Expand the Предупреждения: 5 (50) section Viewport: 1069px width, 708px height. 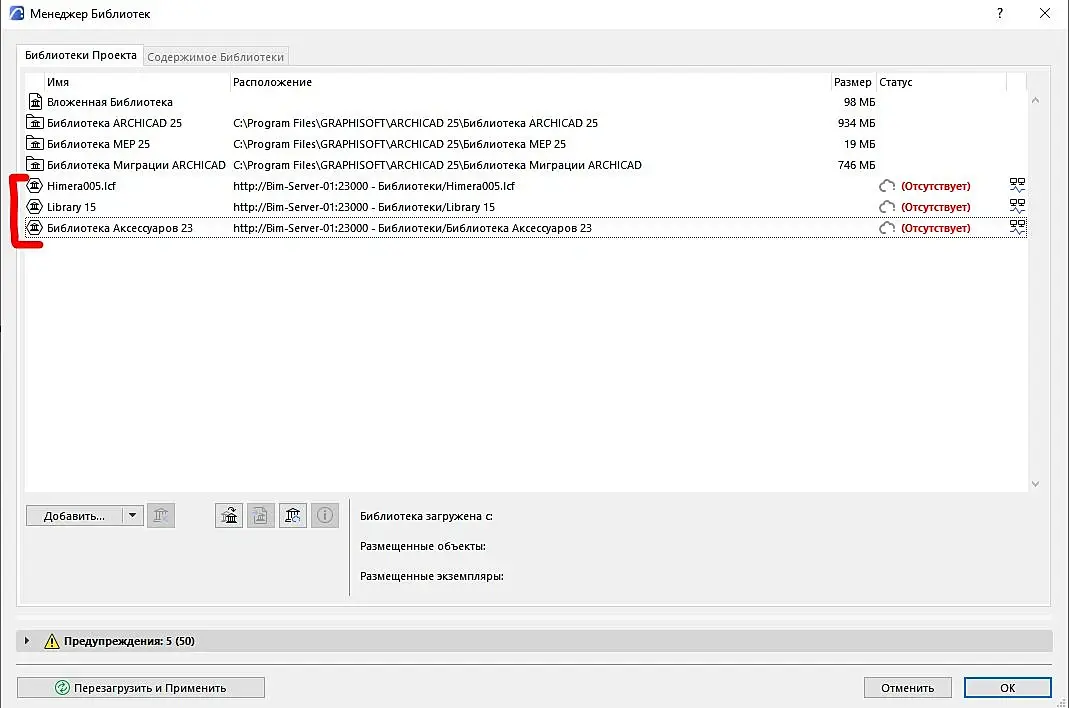[27, 640]
